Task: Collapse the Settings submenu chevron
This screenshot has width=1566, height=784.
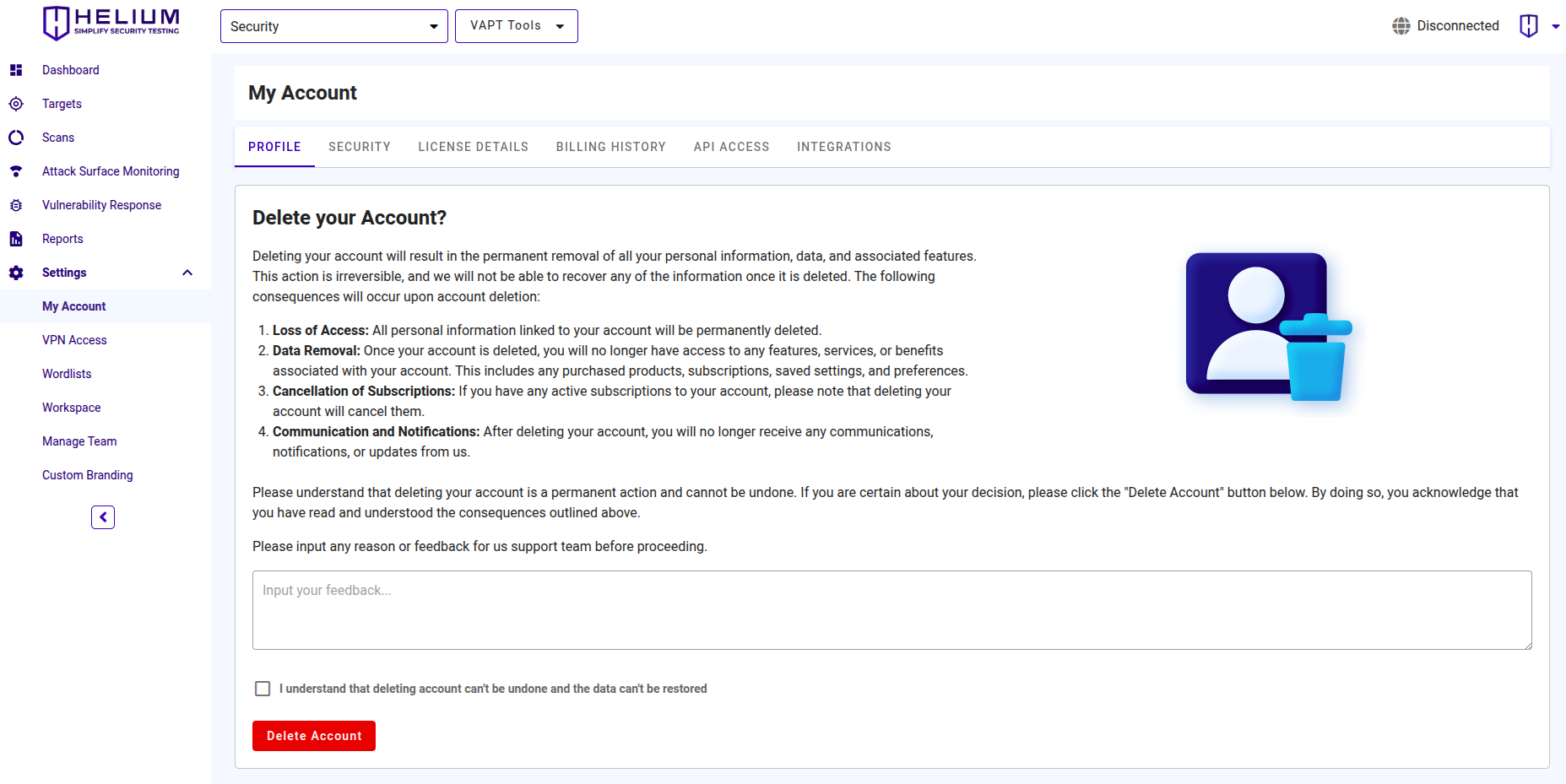Action: click(187, 273)
